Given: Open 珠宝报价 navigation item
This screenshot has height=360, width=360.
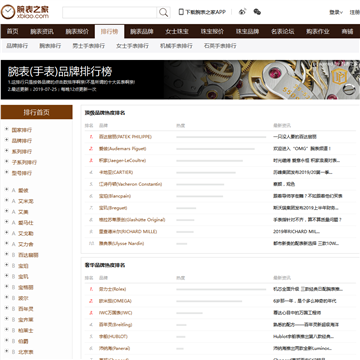Looking at the screenshot, I should (212, 32).
